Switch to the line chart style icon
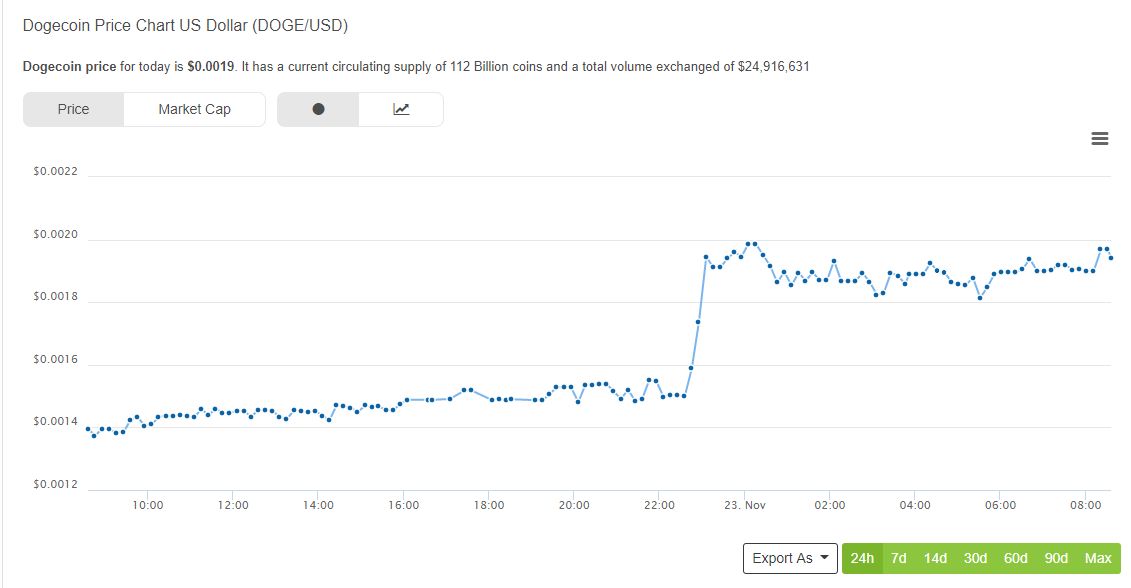Viewport: 1131px width, 588px height. click(401, 109)
